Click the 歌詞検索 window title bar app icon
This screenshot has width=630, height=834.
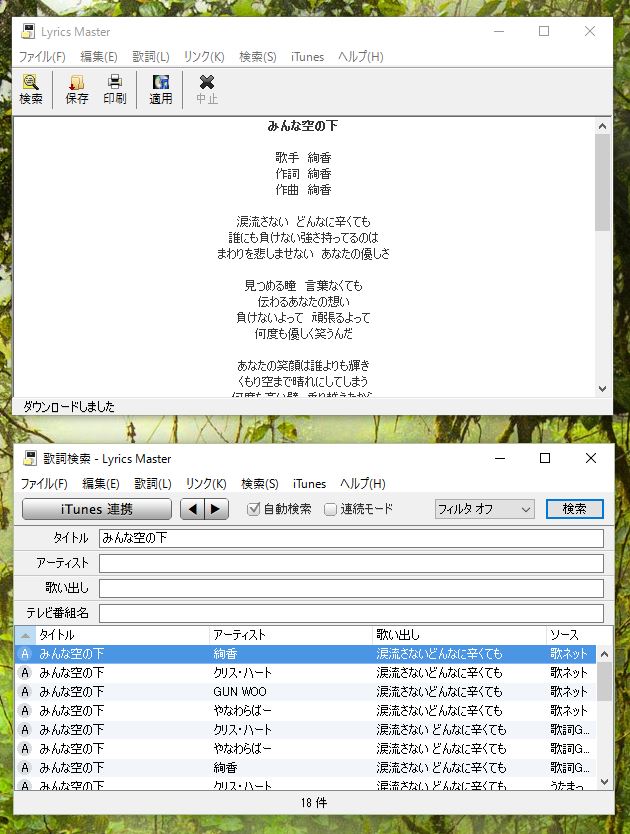click(x=30, y=458)
